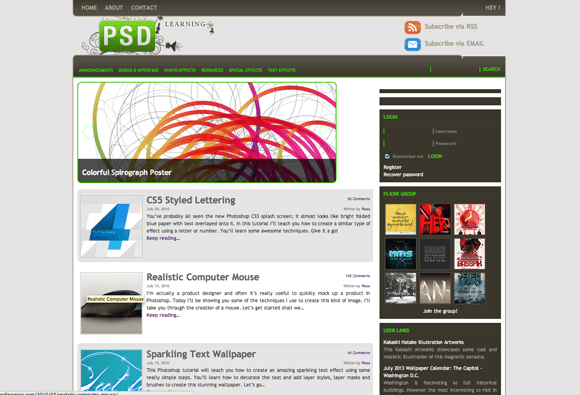
Task: Open the blue grunge poster Flickr thumbnail
Action: [x=469, y=288]
